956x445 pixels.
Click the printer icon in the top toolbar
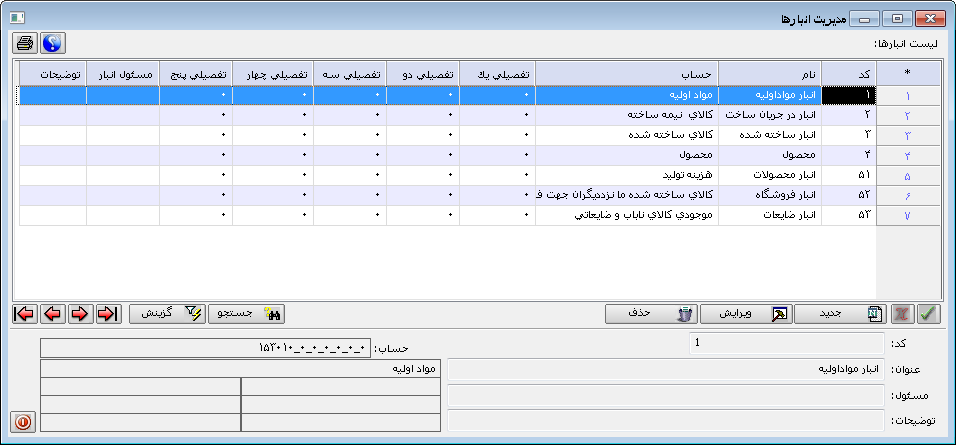(25, 43)
